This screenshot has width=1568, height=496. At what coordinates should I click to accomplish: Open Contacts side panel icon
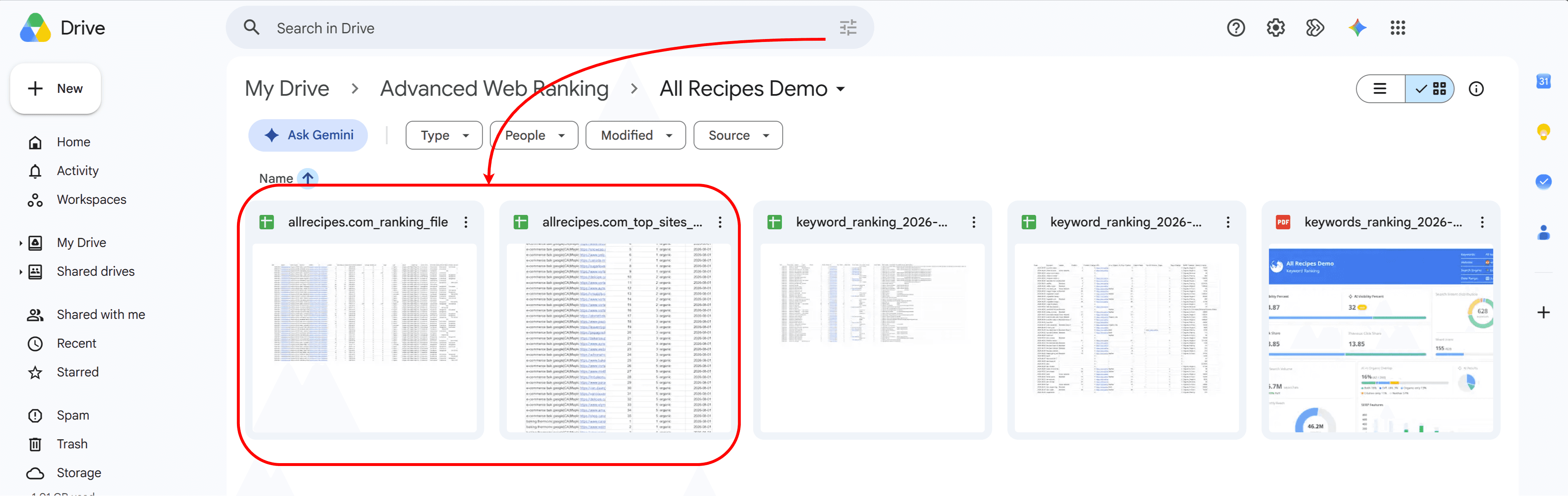pos(1543,232)
